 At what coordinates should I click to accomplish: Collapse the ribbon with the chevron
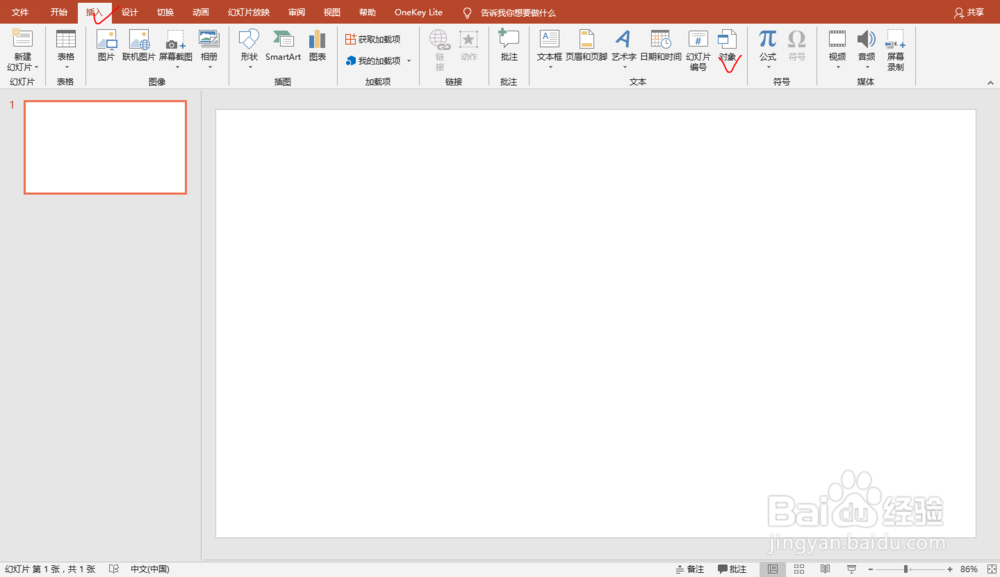(990, 83)
